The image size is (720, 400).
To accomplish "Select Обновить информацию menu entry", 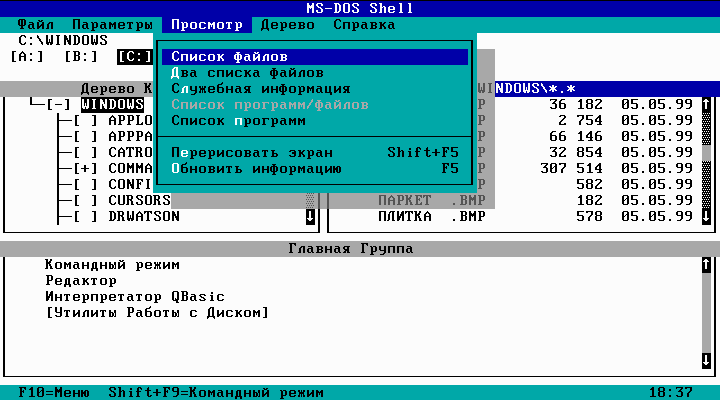I will 256,168.
